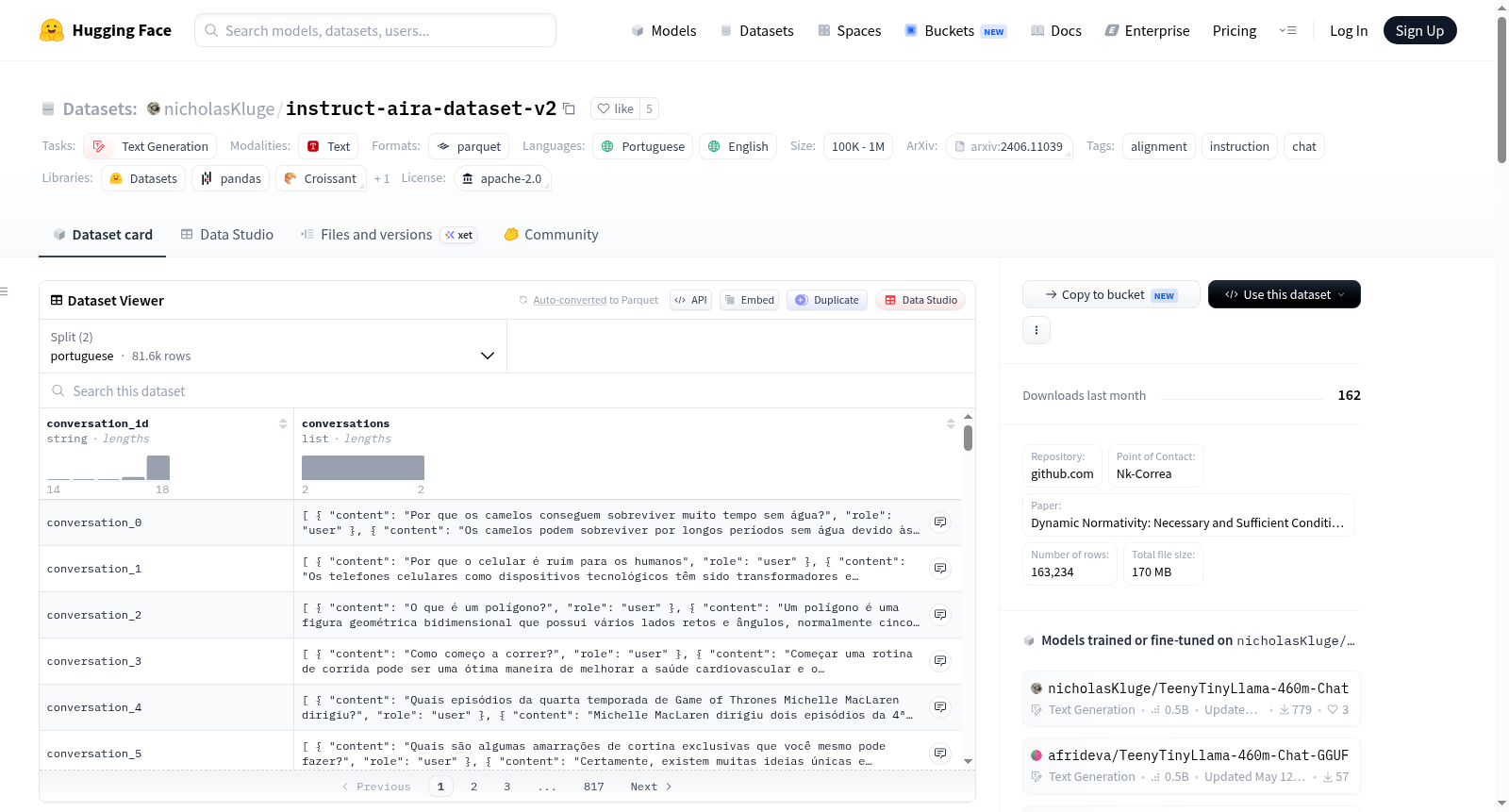Viewport: 1509px width, 812px height.
Task: Click the apache-2.0 license tag
Action: click(502, 178)
